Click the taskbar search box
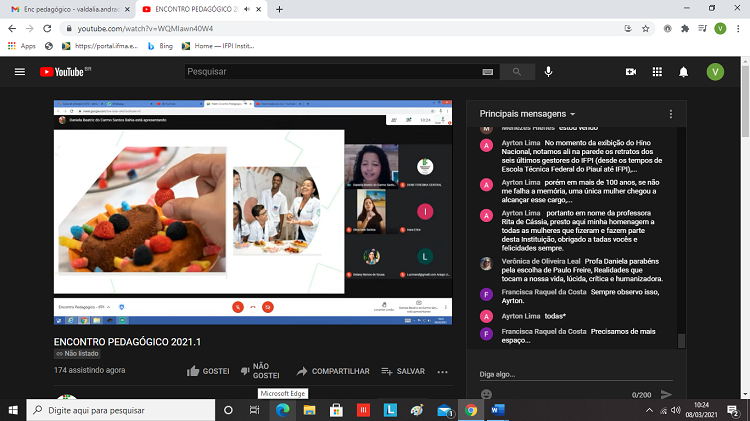 coord(121,410)
